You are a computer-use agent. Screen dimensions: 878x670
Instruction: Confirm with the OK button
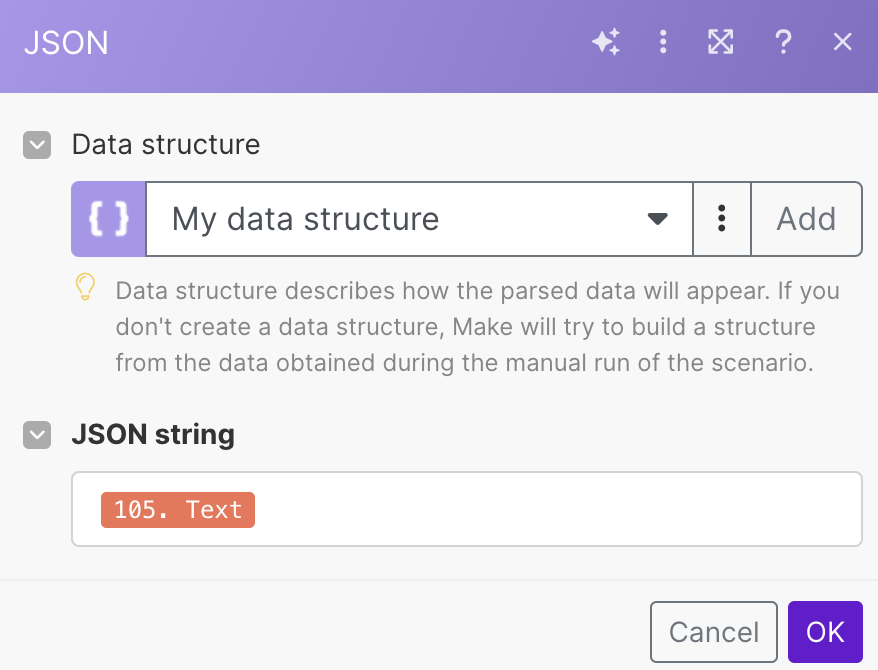825,632
